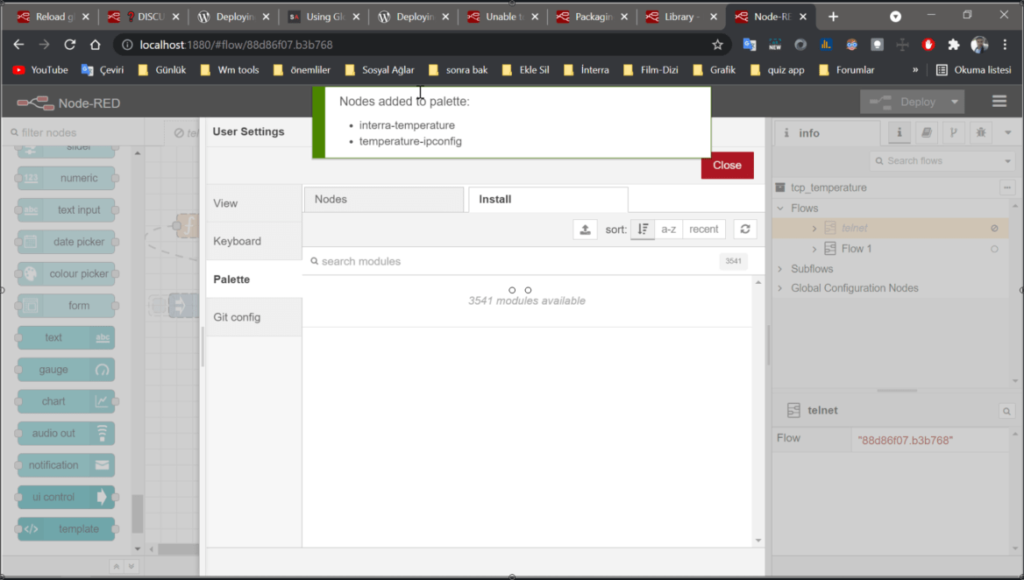Click the filter nodes field
The height and width of the screenshot is (580, 1024).
(x=73, y=133)
